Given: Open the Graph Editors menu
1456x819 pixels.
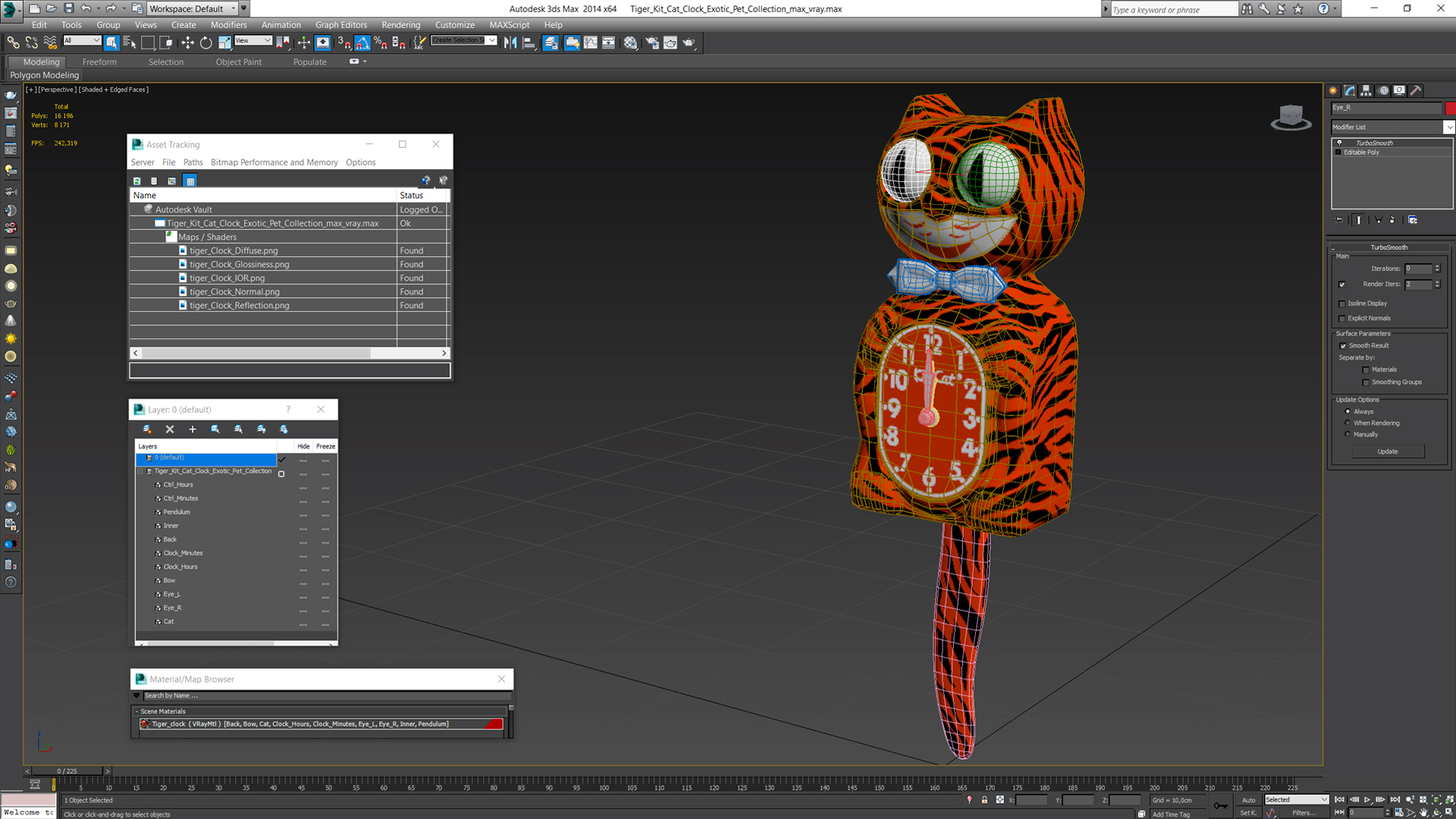Looking at the screenshot, I should coord(340,25).
